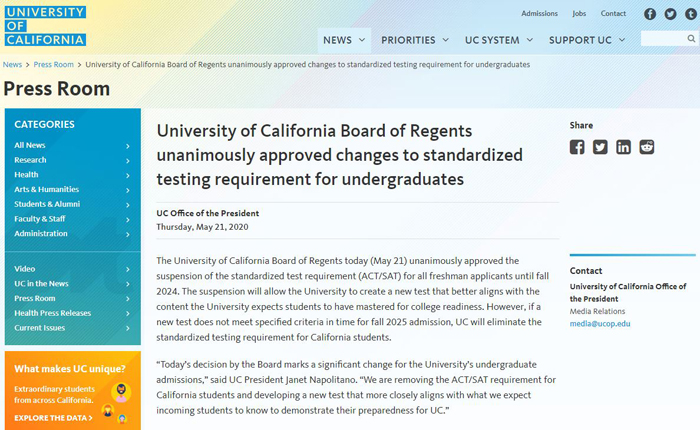The image size is (700, 430).
Task: Open UC Facebook page from header icon
Action: (x=650, y=14)
